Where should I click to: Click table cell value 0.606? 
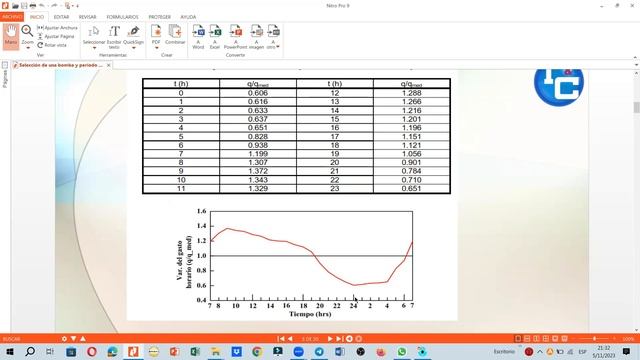coord(258,93)
